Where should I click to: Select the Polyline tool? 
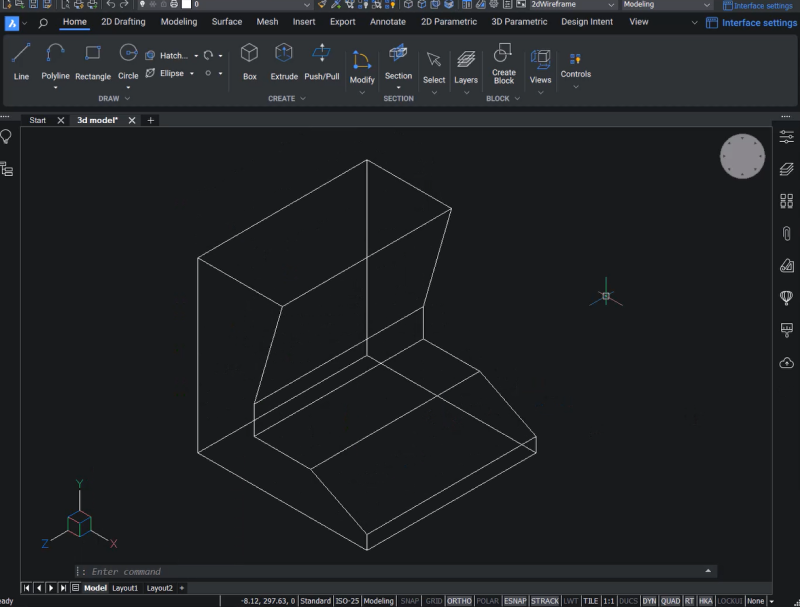pos(55,62)
